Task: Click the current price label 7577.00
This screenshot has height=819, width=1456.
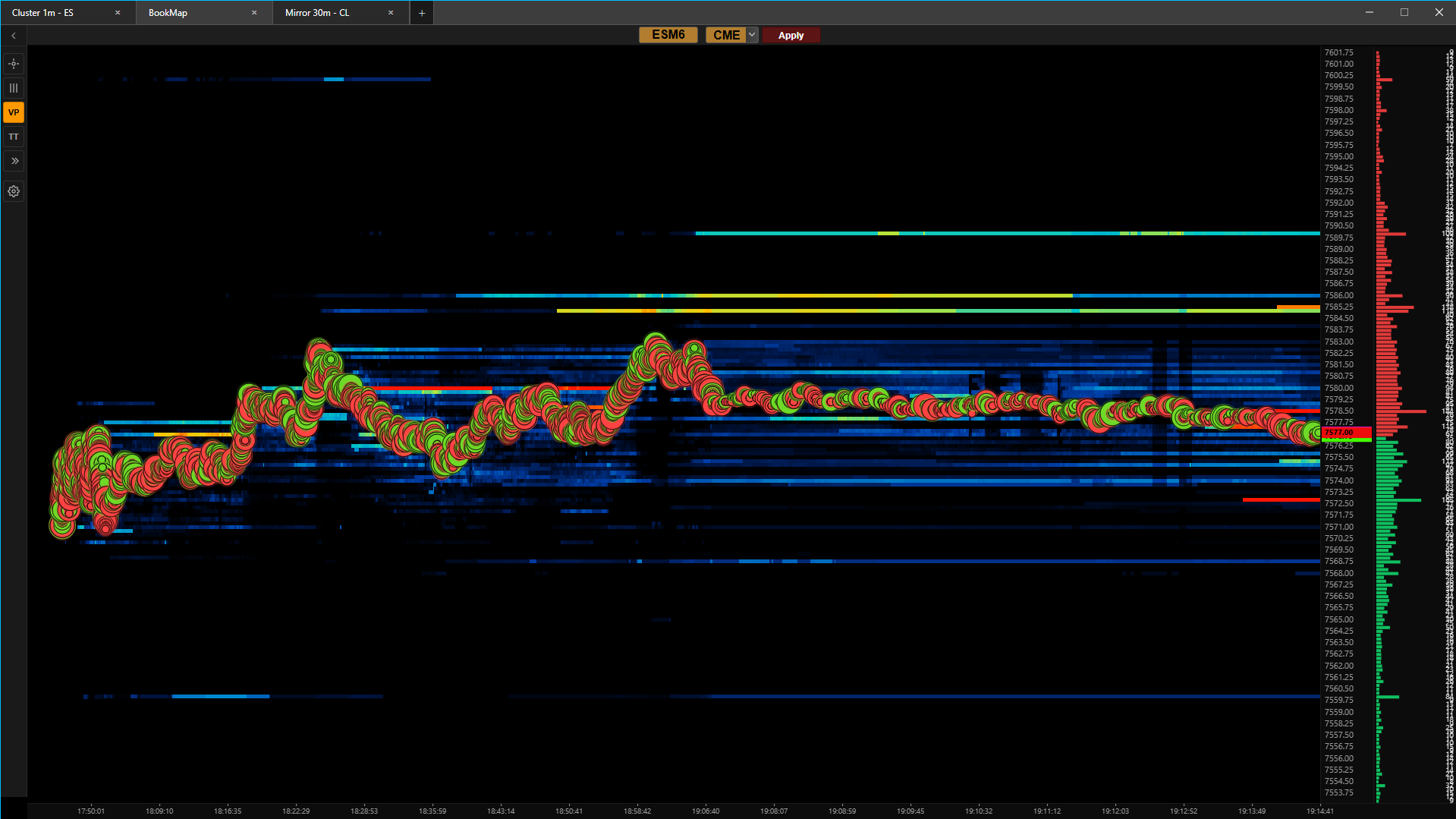Action: click(x=1346, y=433)
